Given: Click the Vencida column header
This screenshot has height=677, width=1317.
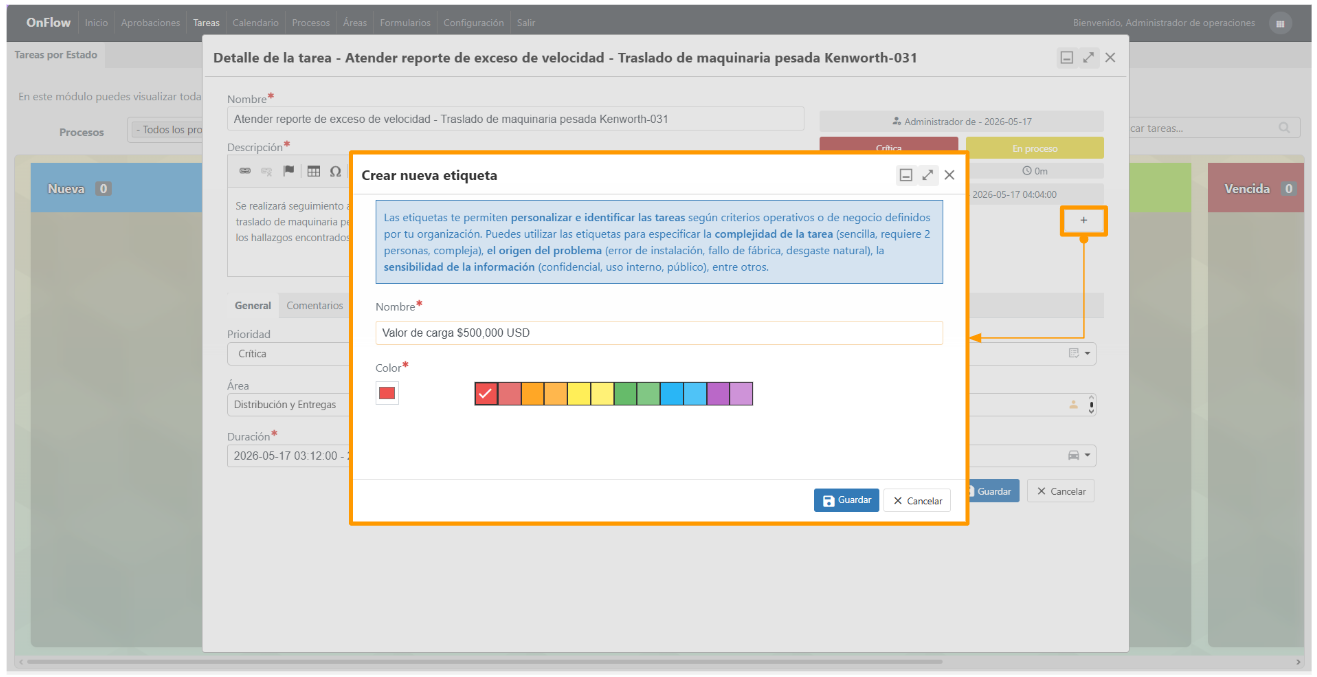Looking at the screenshot, I should pos(1256,188).
